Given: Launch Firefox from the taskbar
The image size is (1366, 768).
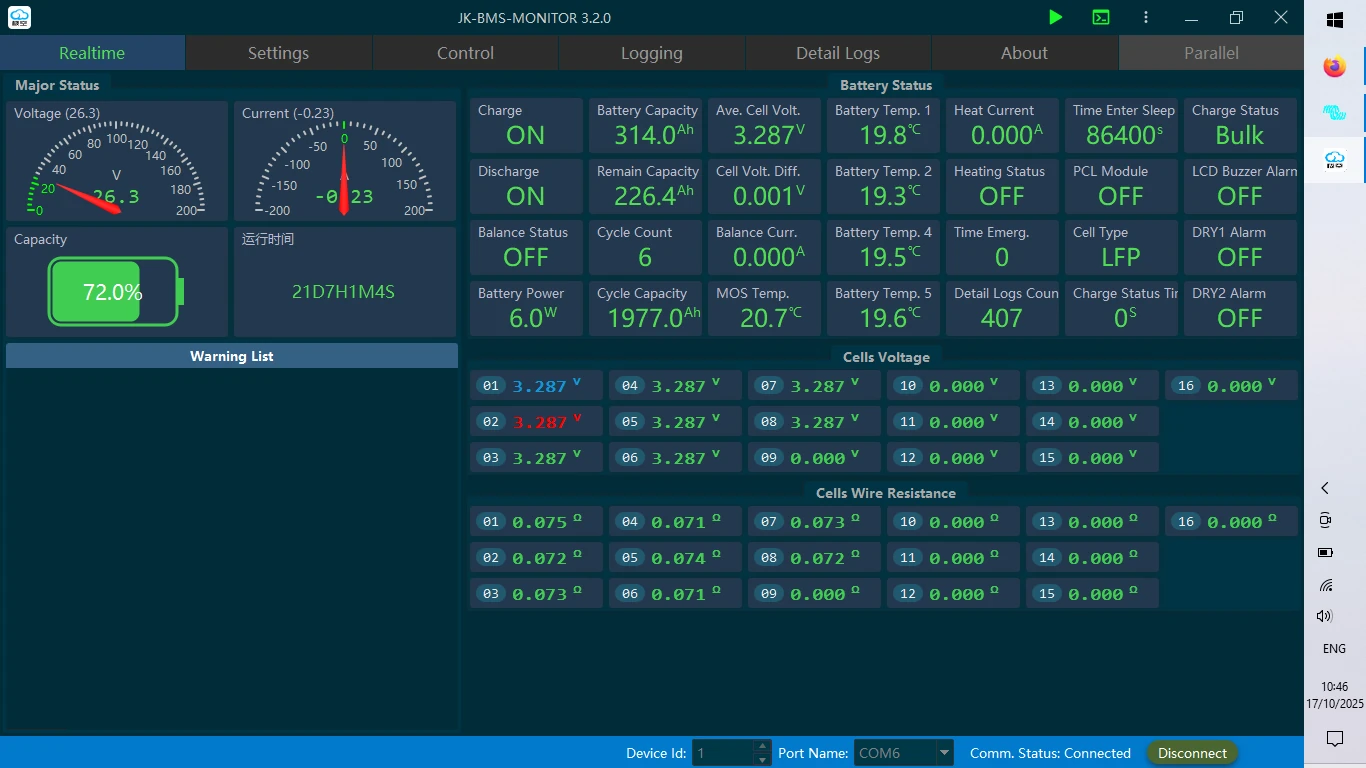Looking at the screenshot, I should [1335, 67].
